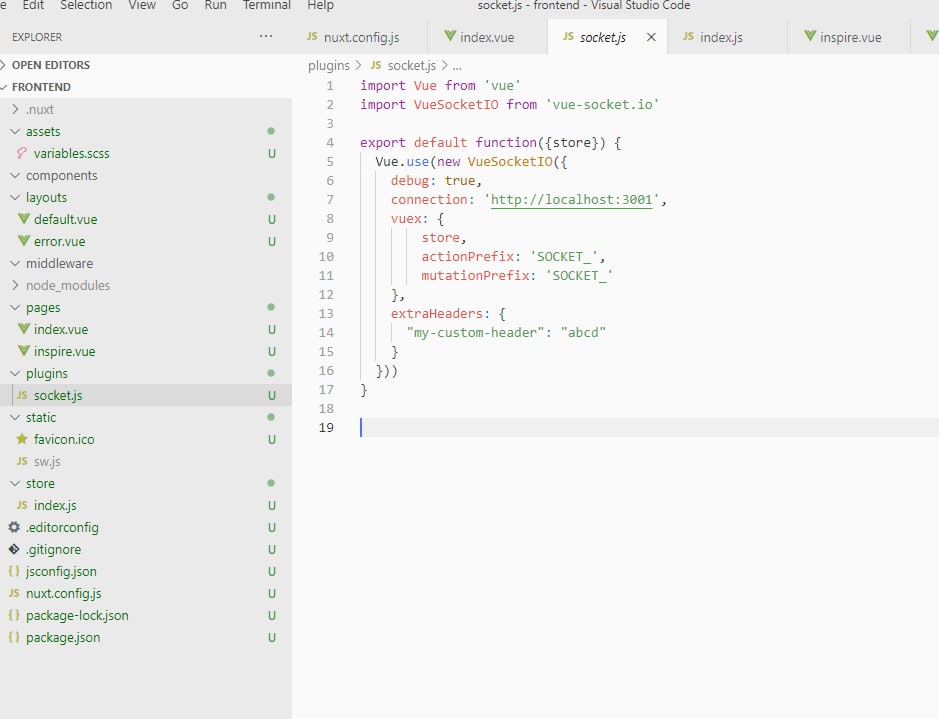Click the braces icon beside package.json
This screenshot has width=939, height=719.
[x=14, y=638]
